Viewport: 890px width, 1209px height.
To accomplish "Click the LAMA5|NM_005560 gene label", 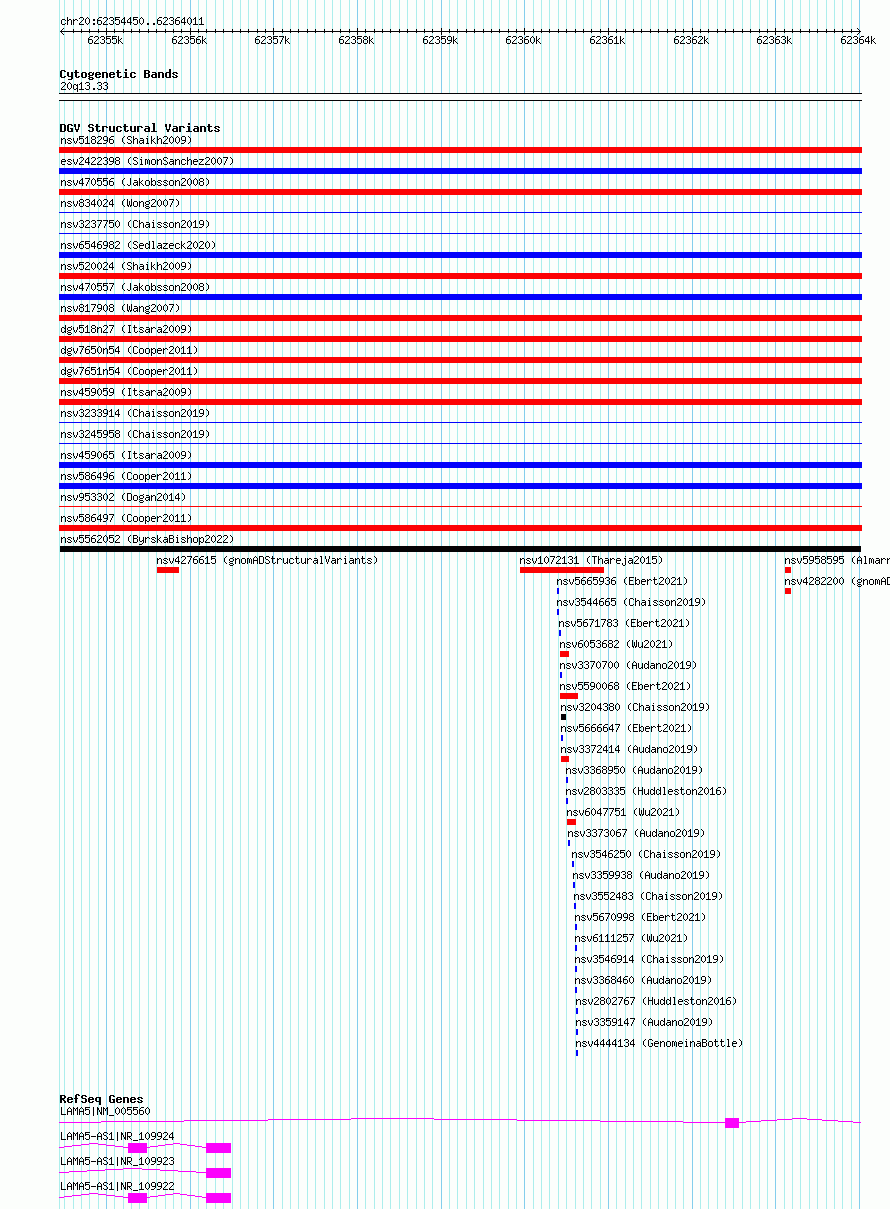I will [x=105, y=1111].
